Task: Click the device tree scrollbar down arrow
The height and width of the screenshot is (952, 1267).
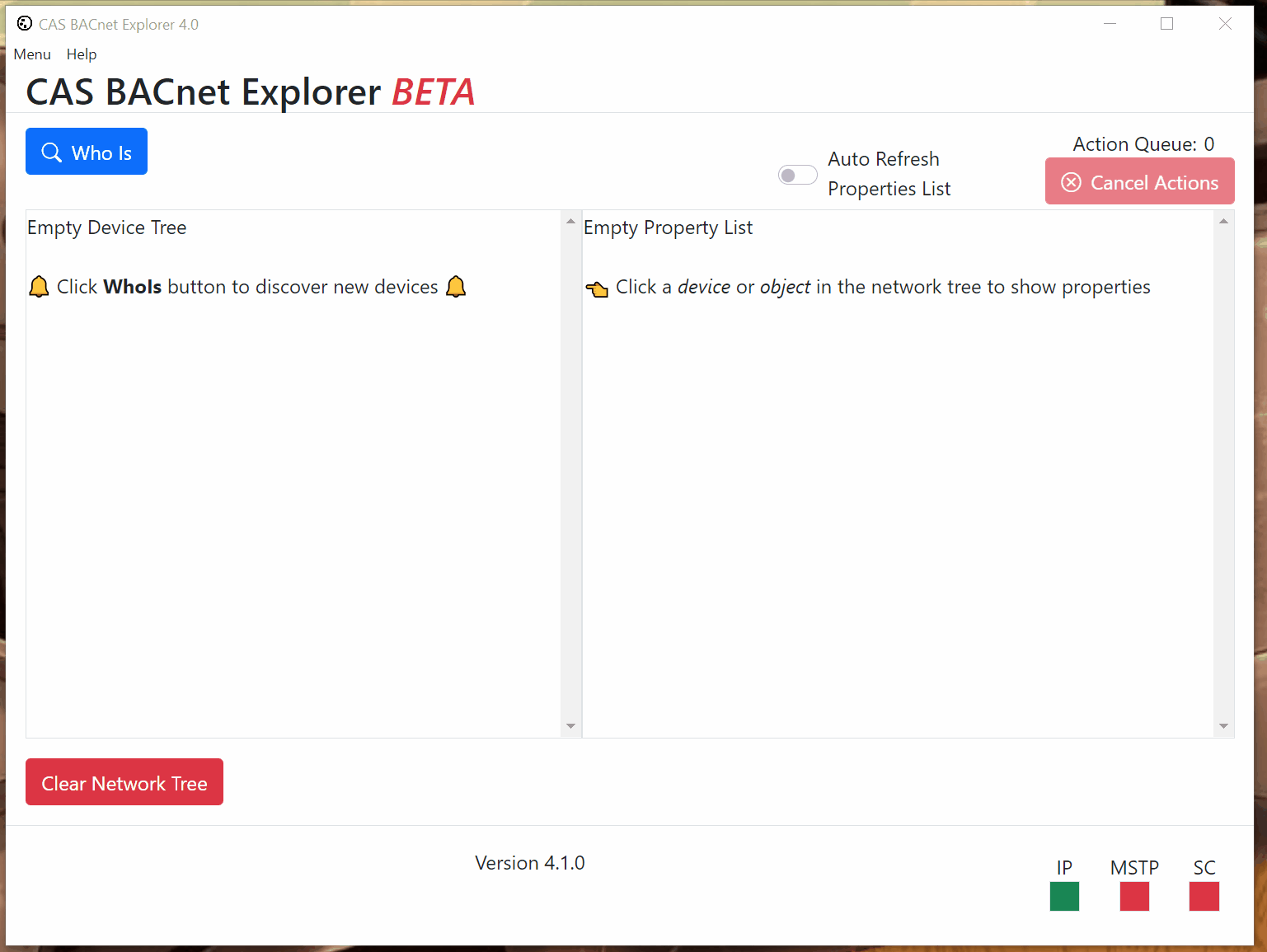Action: 570,726
